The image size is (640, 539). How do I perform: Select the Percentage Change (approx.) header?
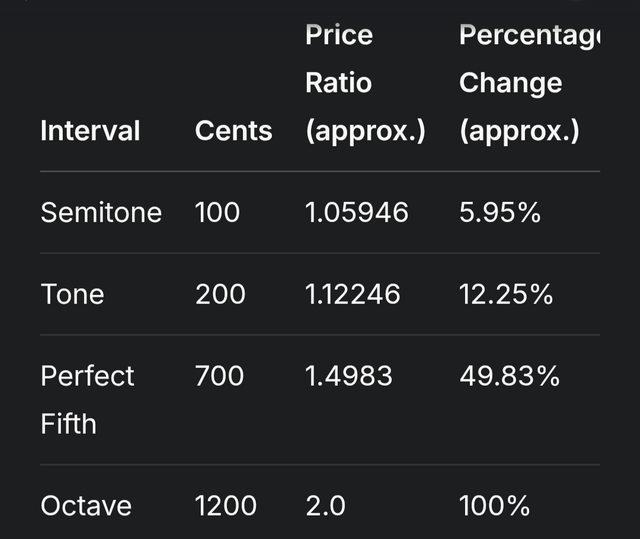coord(529,83)
